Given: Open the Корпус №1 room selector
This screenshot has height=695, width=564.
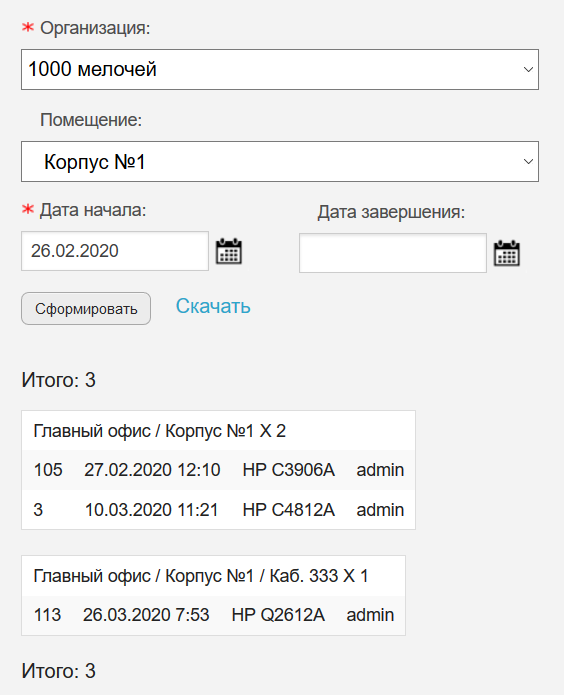Looking at the screenshot, I should (x=280, y=161).
